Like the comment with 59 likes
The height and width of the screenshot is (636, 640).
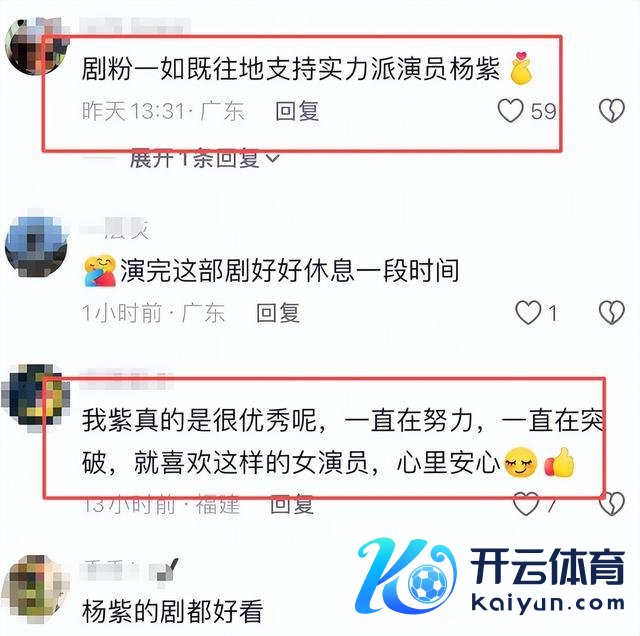click(x=510, y=111)
